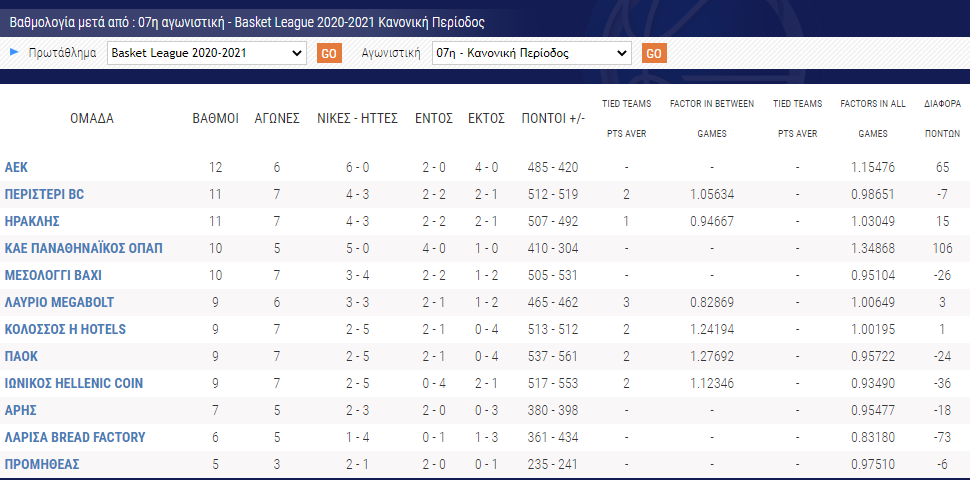The width and height of the screenshot is (971, 480).
Task: Click the ΠΟΝΤΟΙ +/- column header
Action: point(553,118)
